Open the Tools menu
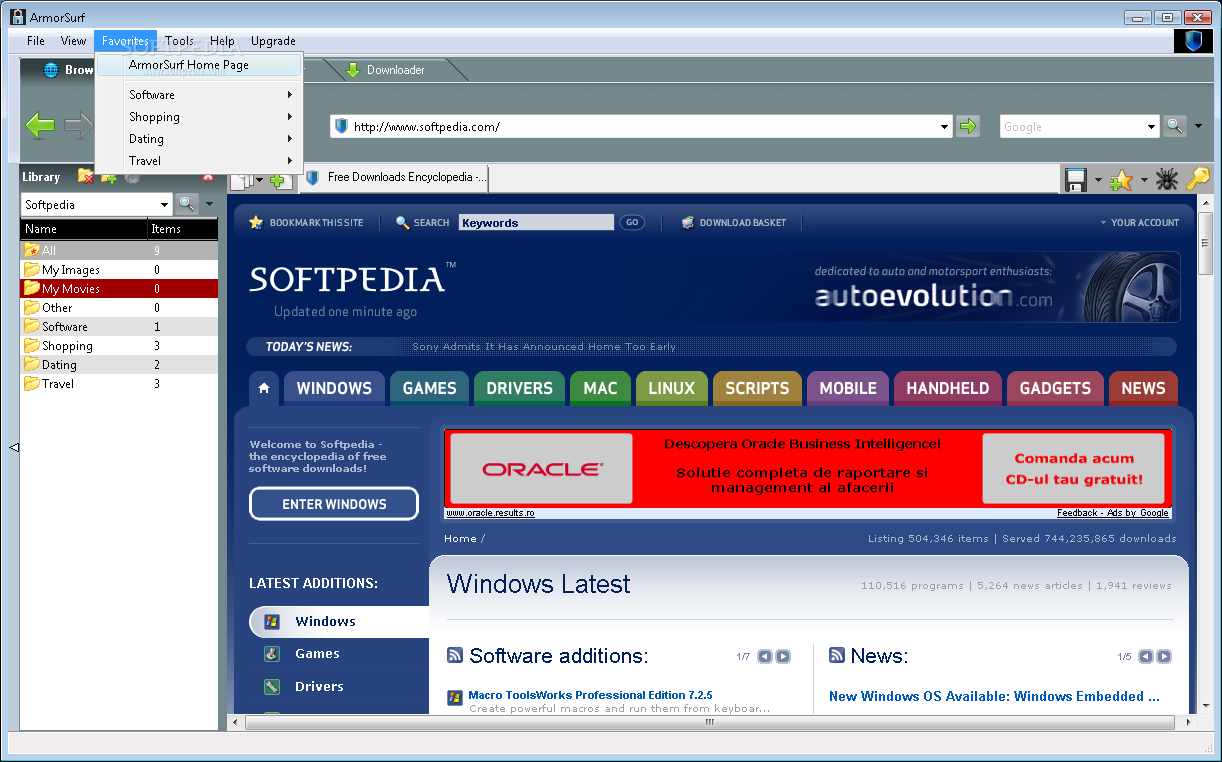Image resolution: width=1222 pixels, height=762 pixels. (x=179, y=41)
